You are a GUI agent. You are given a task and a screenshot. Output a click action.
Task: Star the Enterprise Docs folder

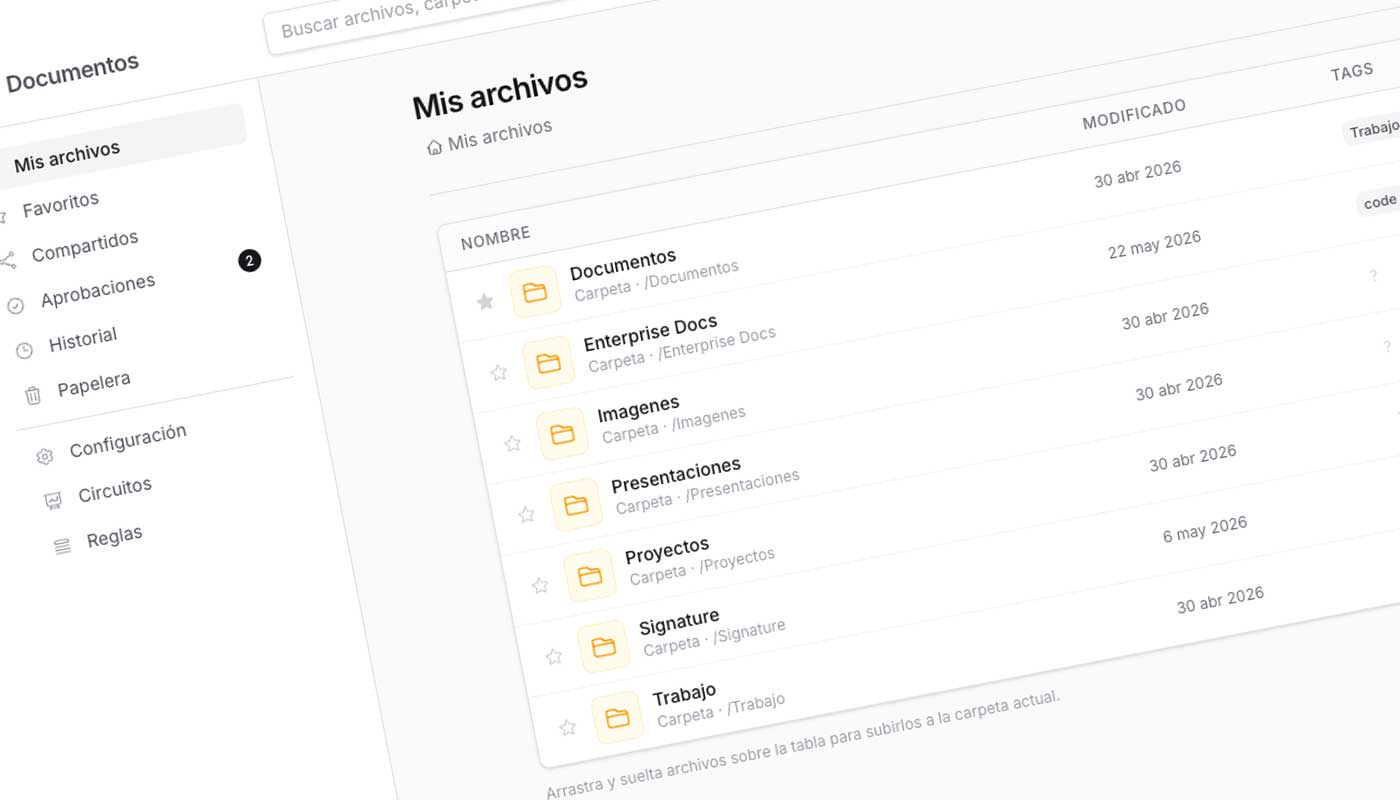(499, 372)
